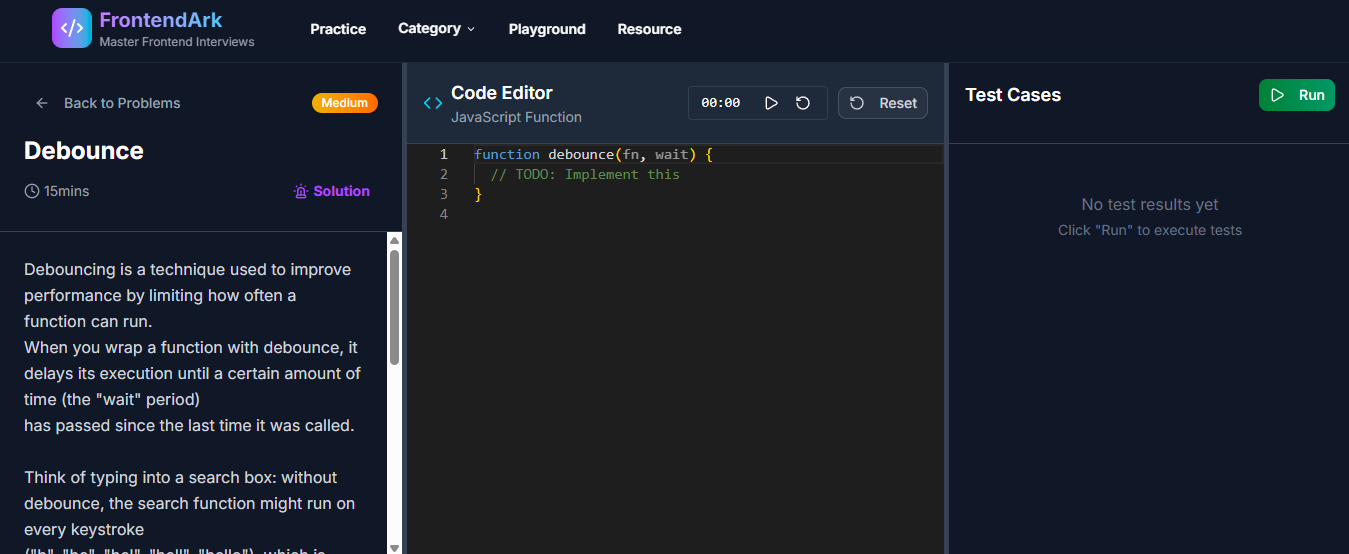
Task: Click line number 4 in editor
Action: [x=444, y=214]
